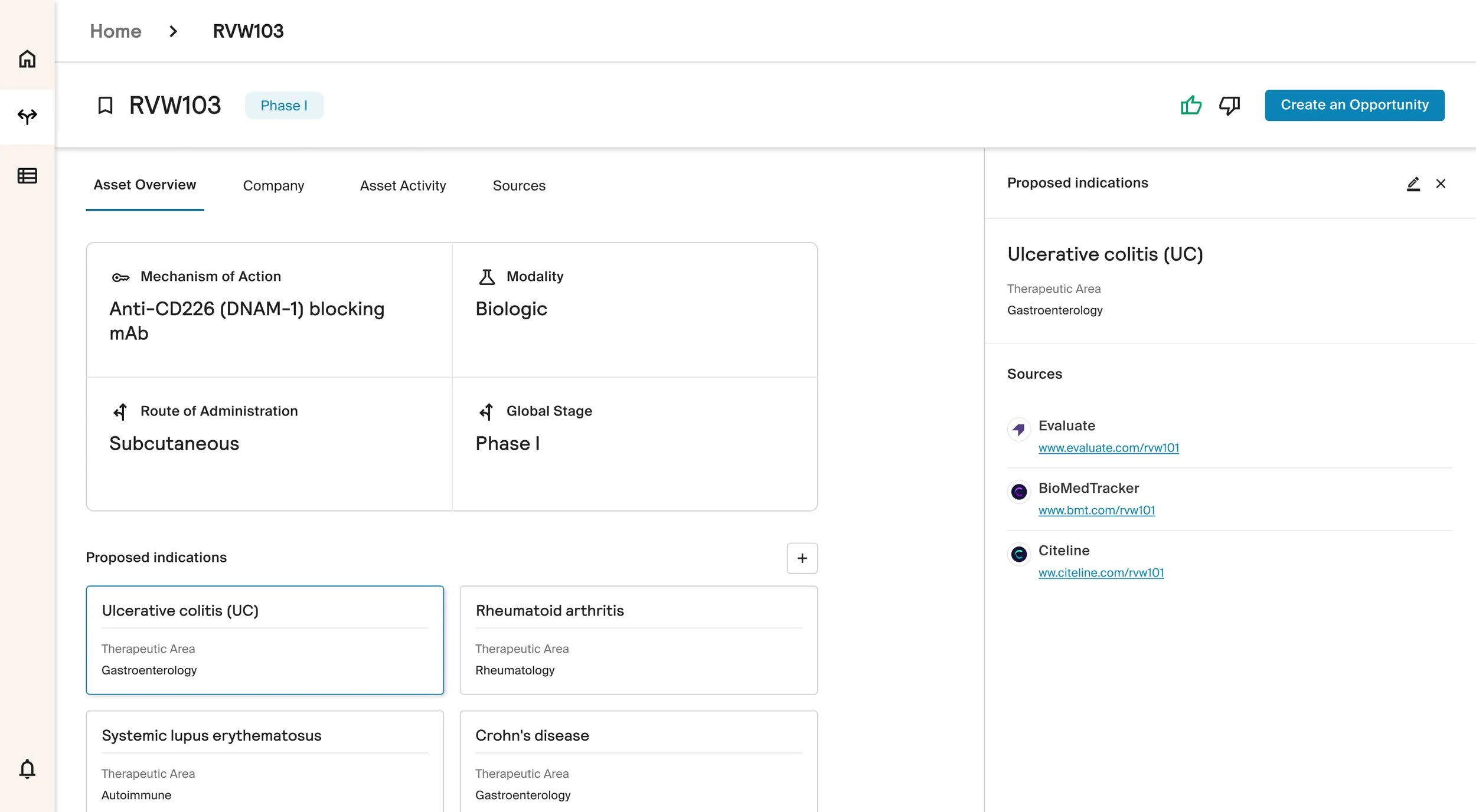
Task: Click Create an Opportunity button
Action: pos(1354,105)
